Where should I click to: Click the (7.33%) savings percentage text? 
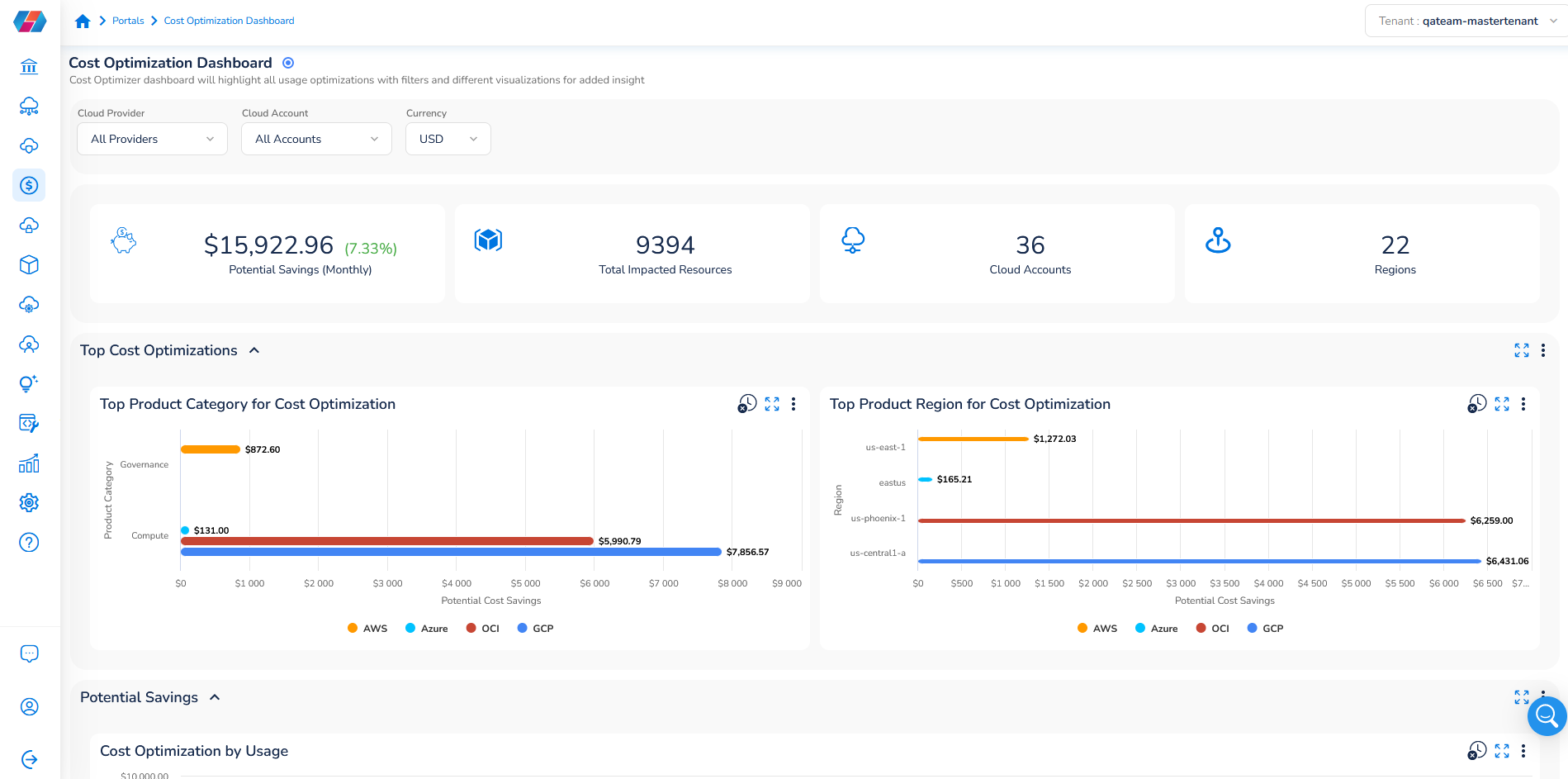(x=371, y=249)
